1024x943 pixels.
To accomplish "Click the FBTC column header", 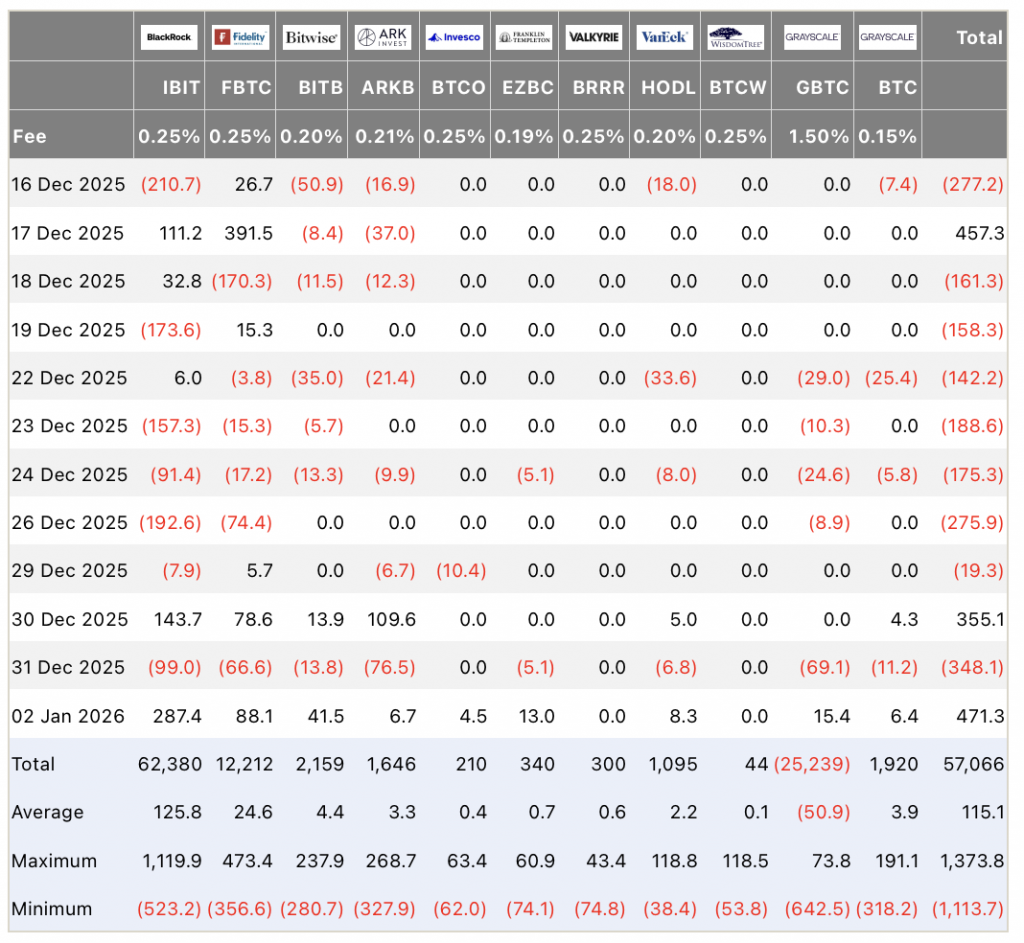I will pyautogui.click(x=246, y=87).
